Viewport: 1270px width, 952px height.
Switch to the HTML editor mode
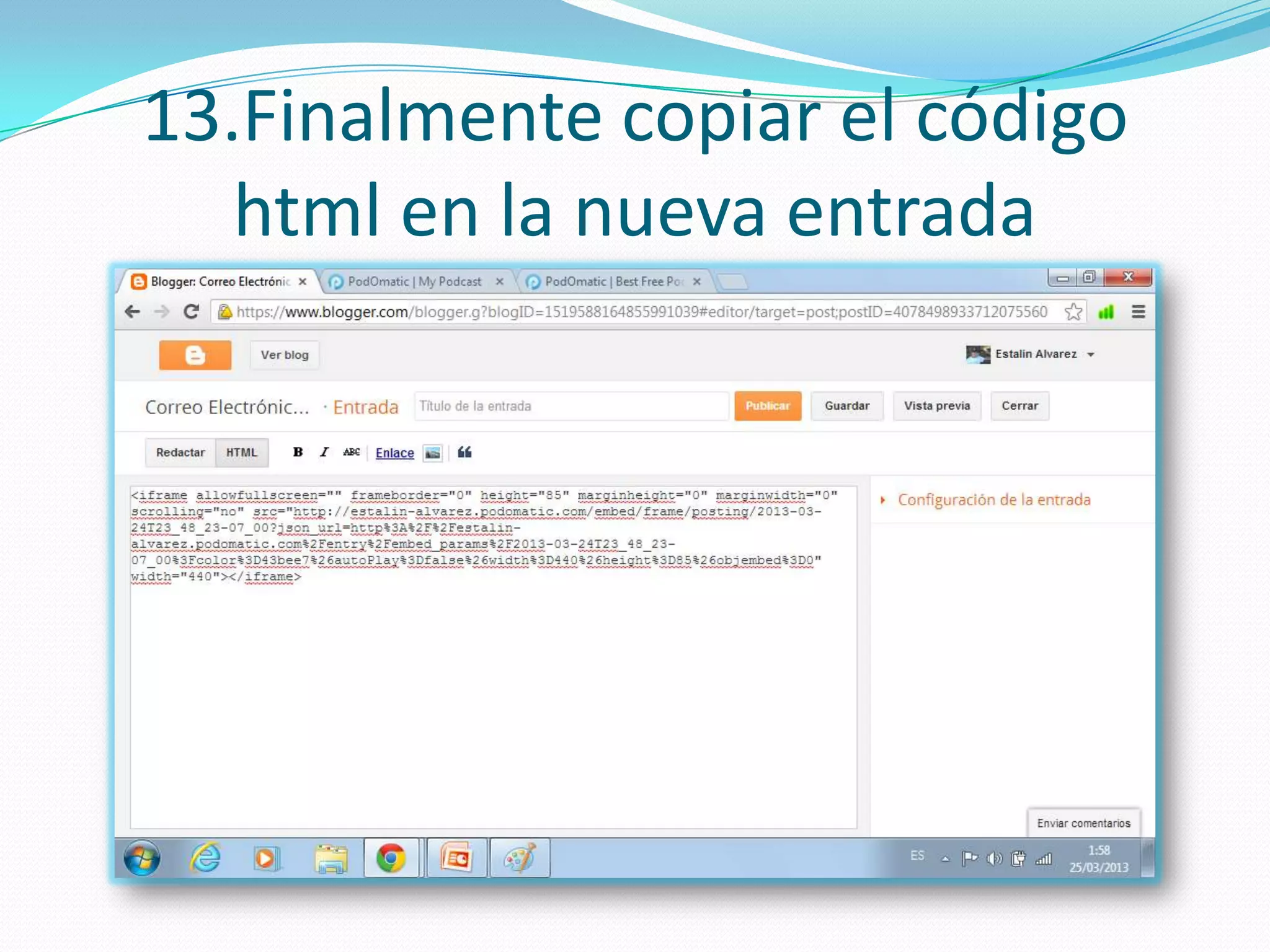coord(242,452)
